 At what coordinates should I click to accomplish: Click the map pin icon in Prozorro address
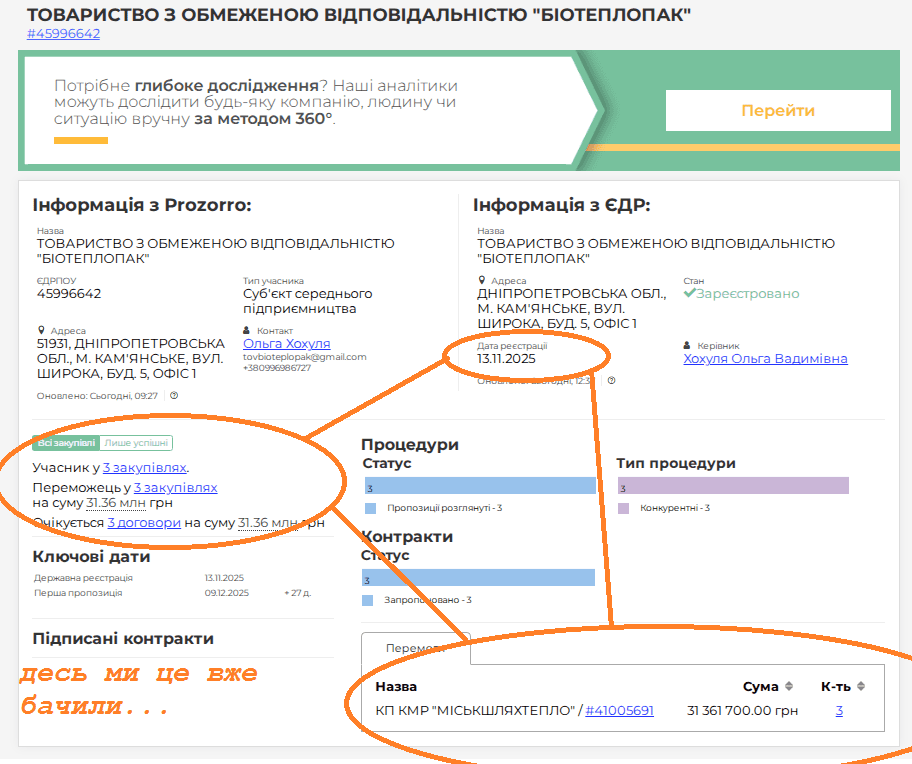41,330
